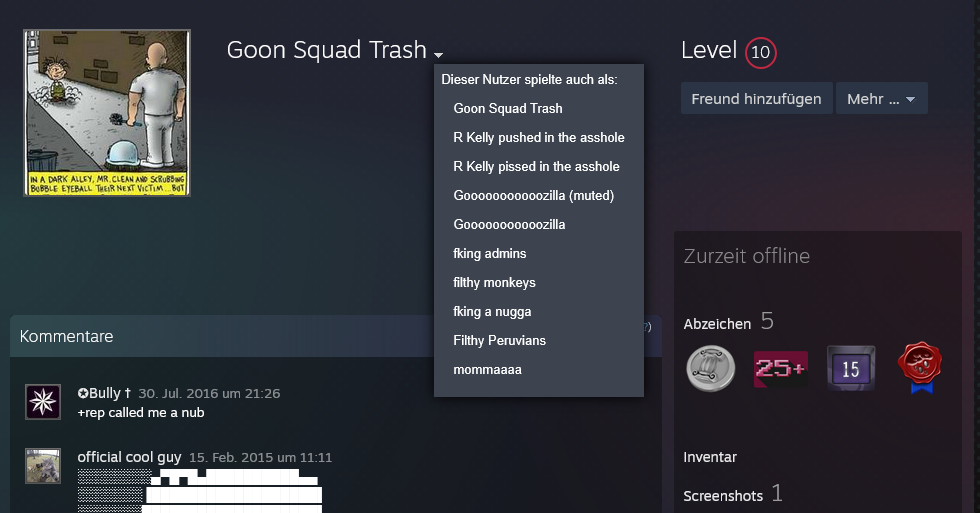Click the silver pillar community badge
Viewport: 980px width, 513px height.
point(710,367)
